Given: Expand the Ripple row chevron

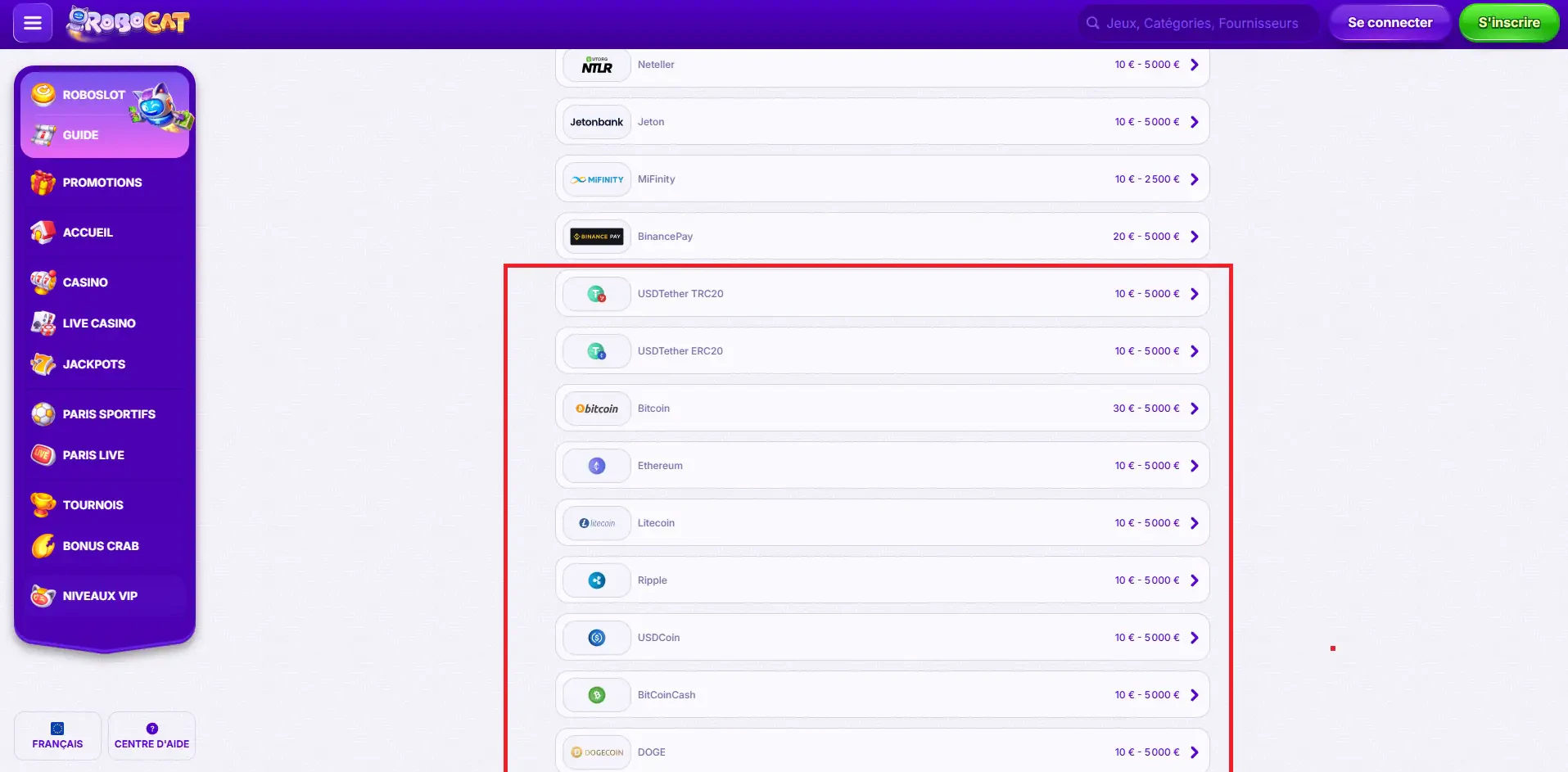Looking at the screenshot, I should tap(1195, 580).
